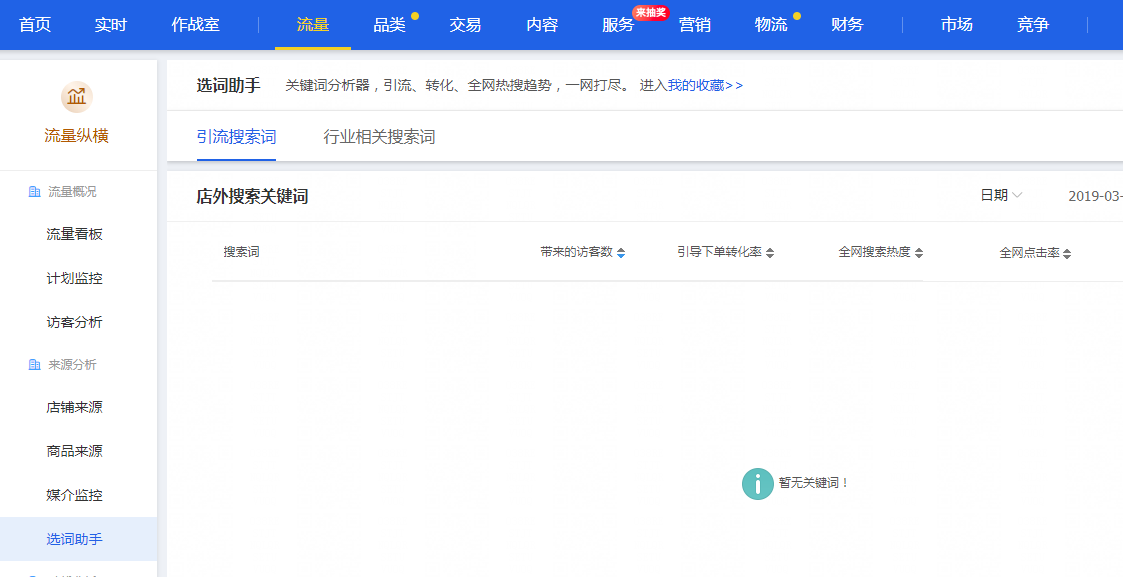The height and width of the screenshot is (577, 1123).
Task: Open the 营销 top menu
Action: pos(695,25)
